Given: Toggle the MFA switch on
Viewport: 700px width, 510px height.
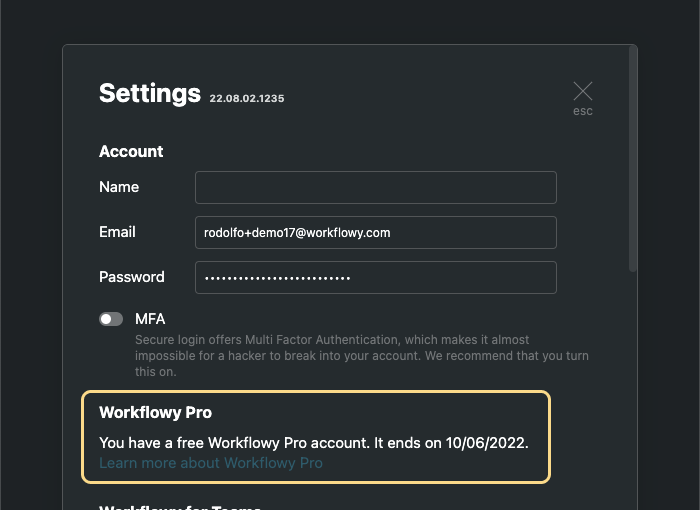Looking at the screenshot, I should click(x=111, y=319).
